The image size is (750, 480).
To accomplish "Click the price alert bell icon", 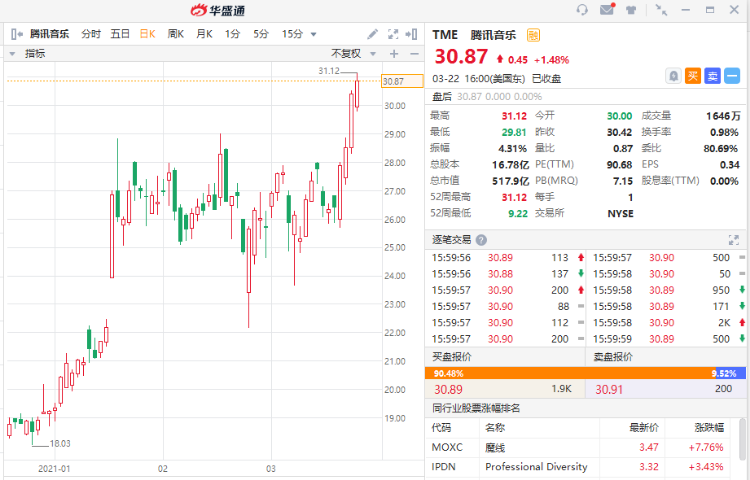I will [x=673, y=76].
